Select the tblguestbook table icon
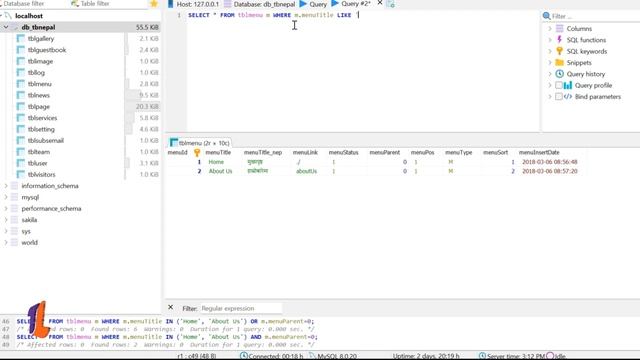 point(20,50)
